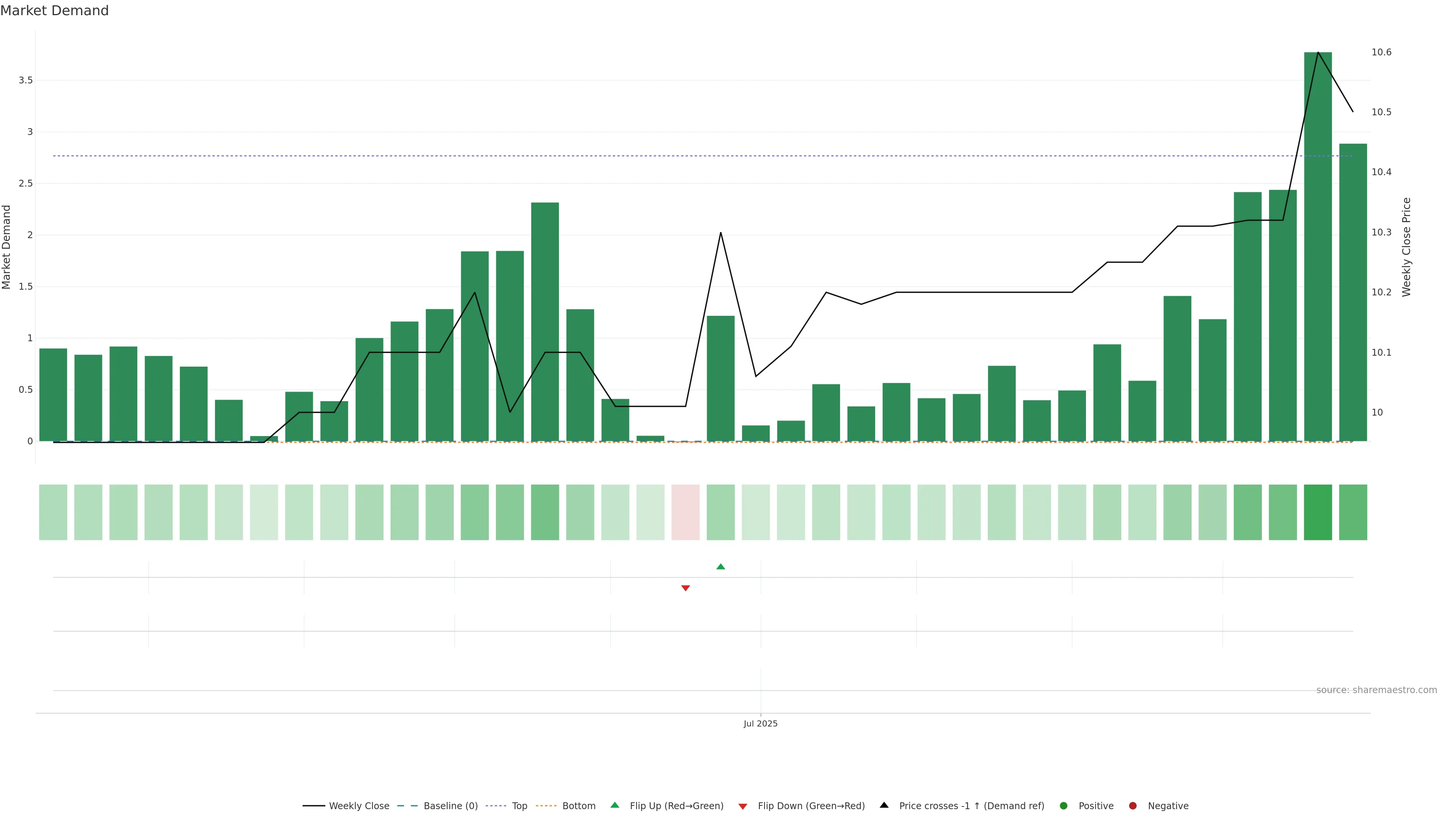Screen dimensions: 1456x819
Task: Click the Weekly Close Price axis title
Action: (x=1407, y=247)
